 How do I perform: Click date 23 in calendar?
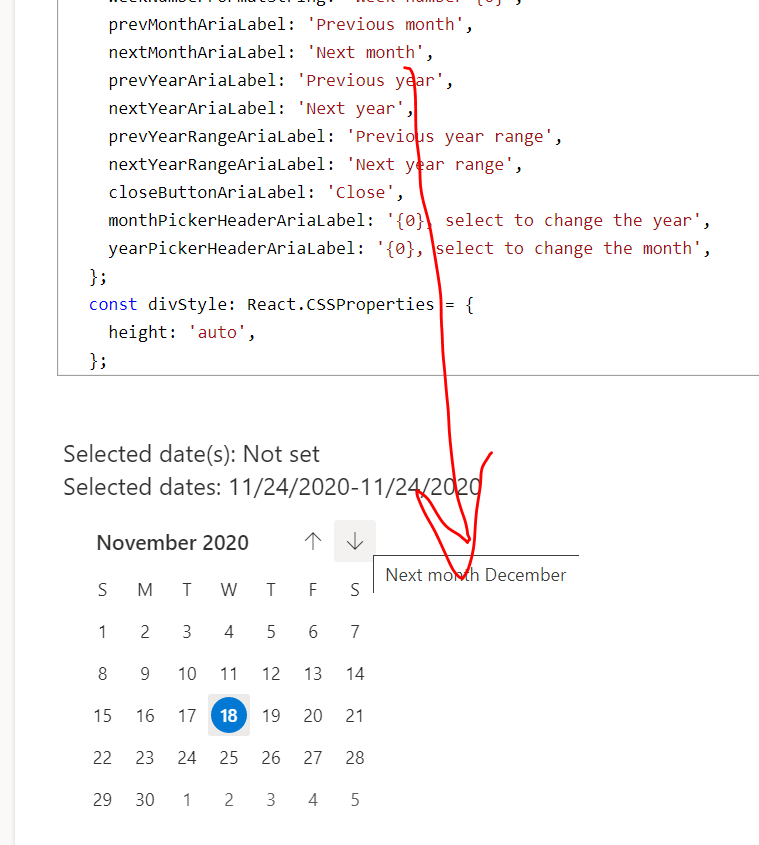click(x=144, y=758)
